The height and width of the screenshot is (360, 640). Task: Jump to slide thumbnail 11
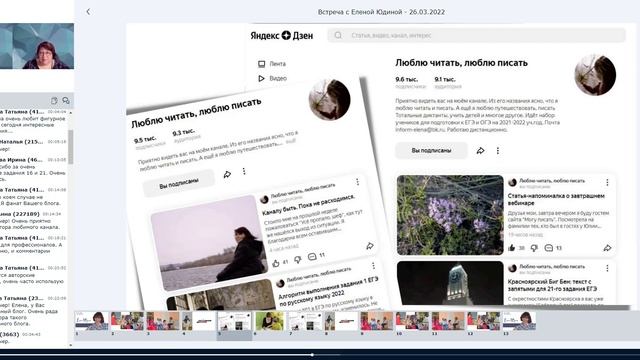tap(448, 321)
